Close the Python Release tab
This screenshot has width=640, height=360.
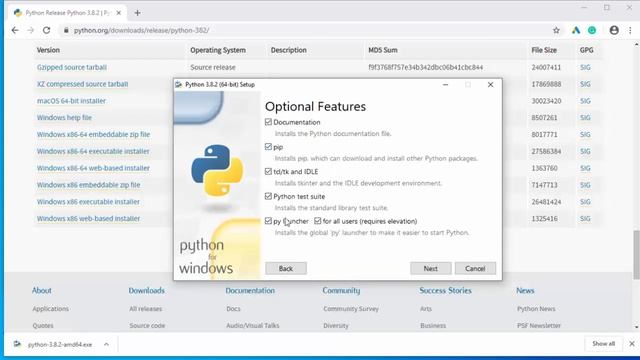[118, 13]
